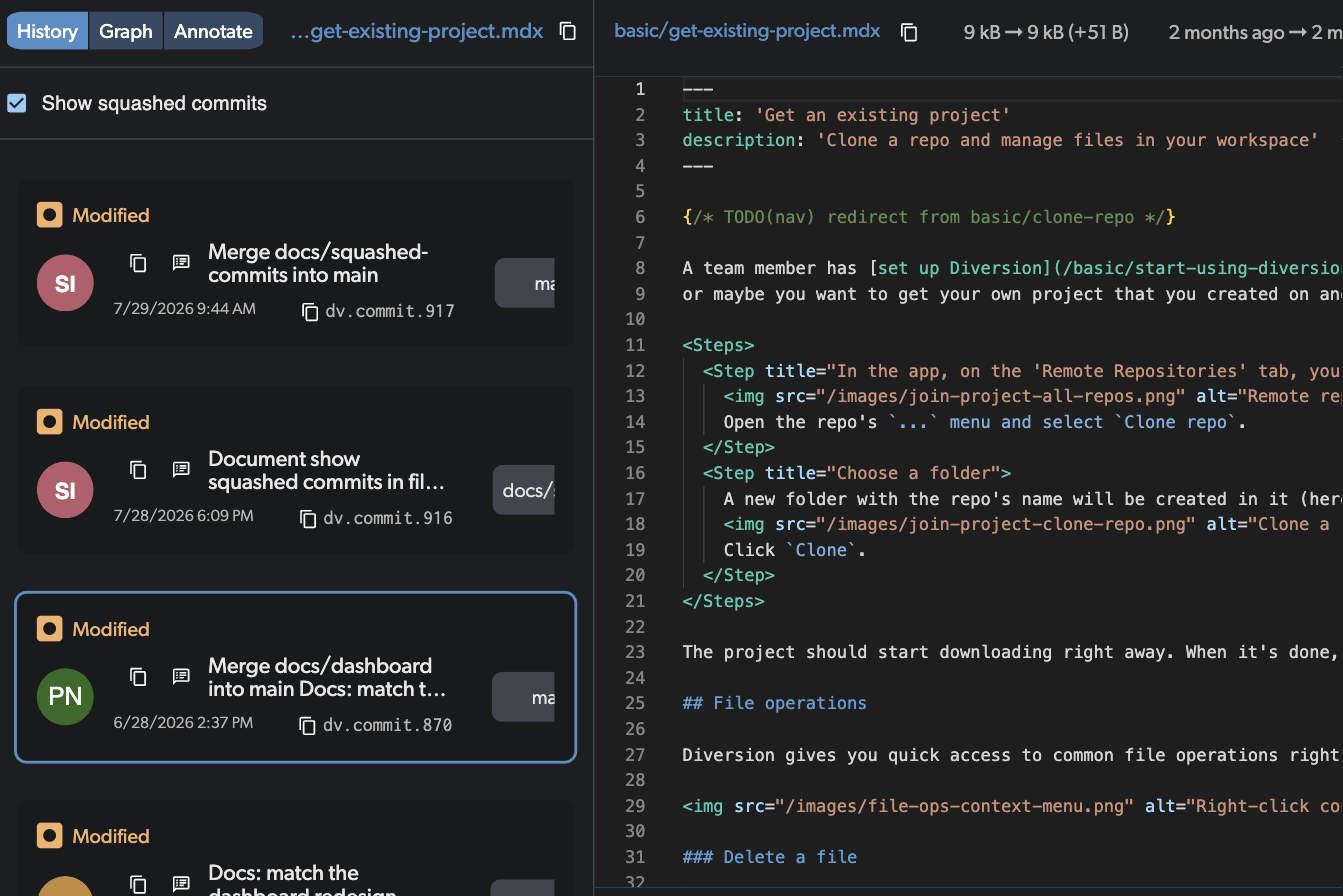Image resolution: width=1343 pixels, height=896 pixels.
Task: Click the Modified status icon on bottom commit card
Action: click(49, 836)
